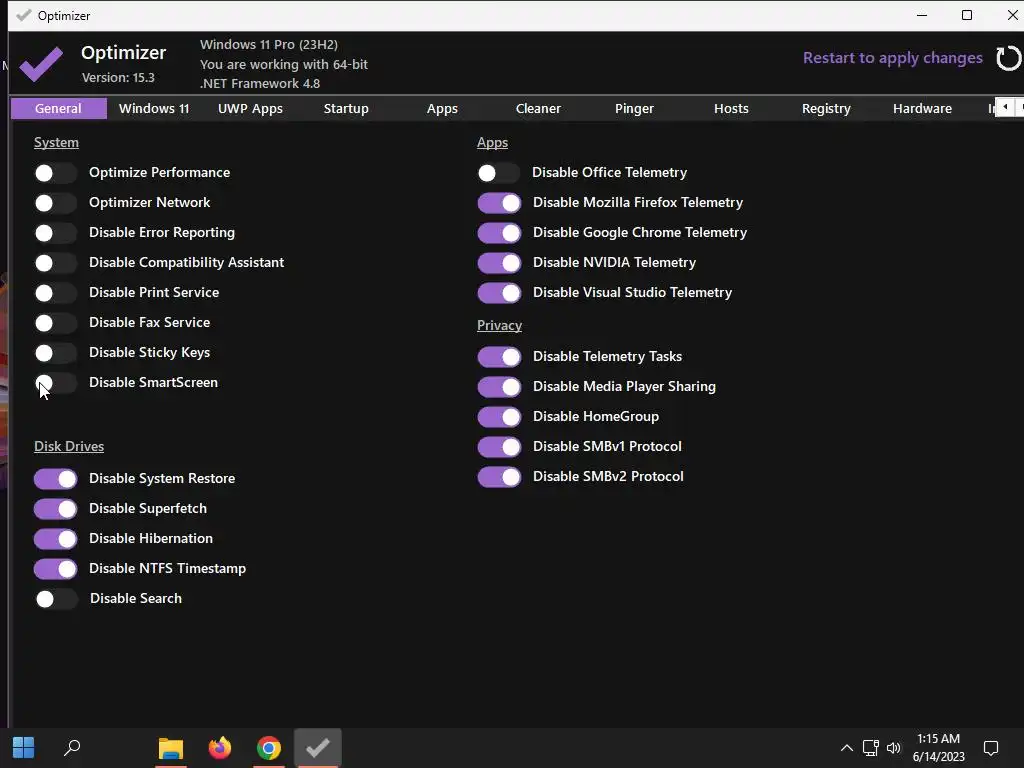Open the Windows Start menu
The width and height of the screenshot is (1024, 768).
coord(24,748)
